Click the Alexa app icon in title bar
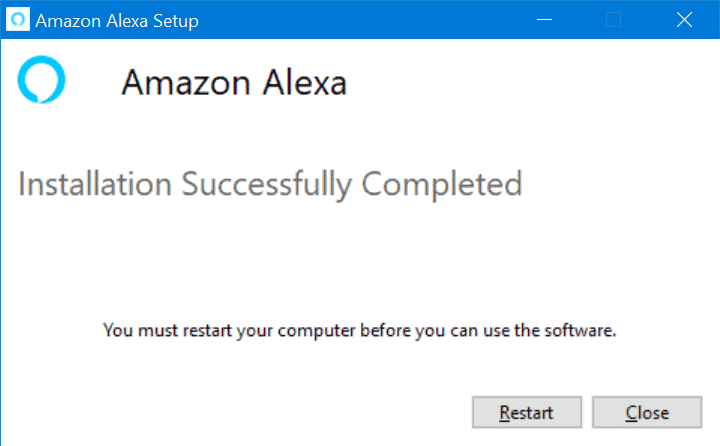Image resolution: width=720 pixels, height=446 pixels. pos(18,20)
